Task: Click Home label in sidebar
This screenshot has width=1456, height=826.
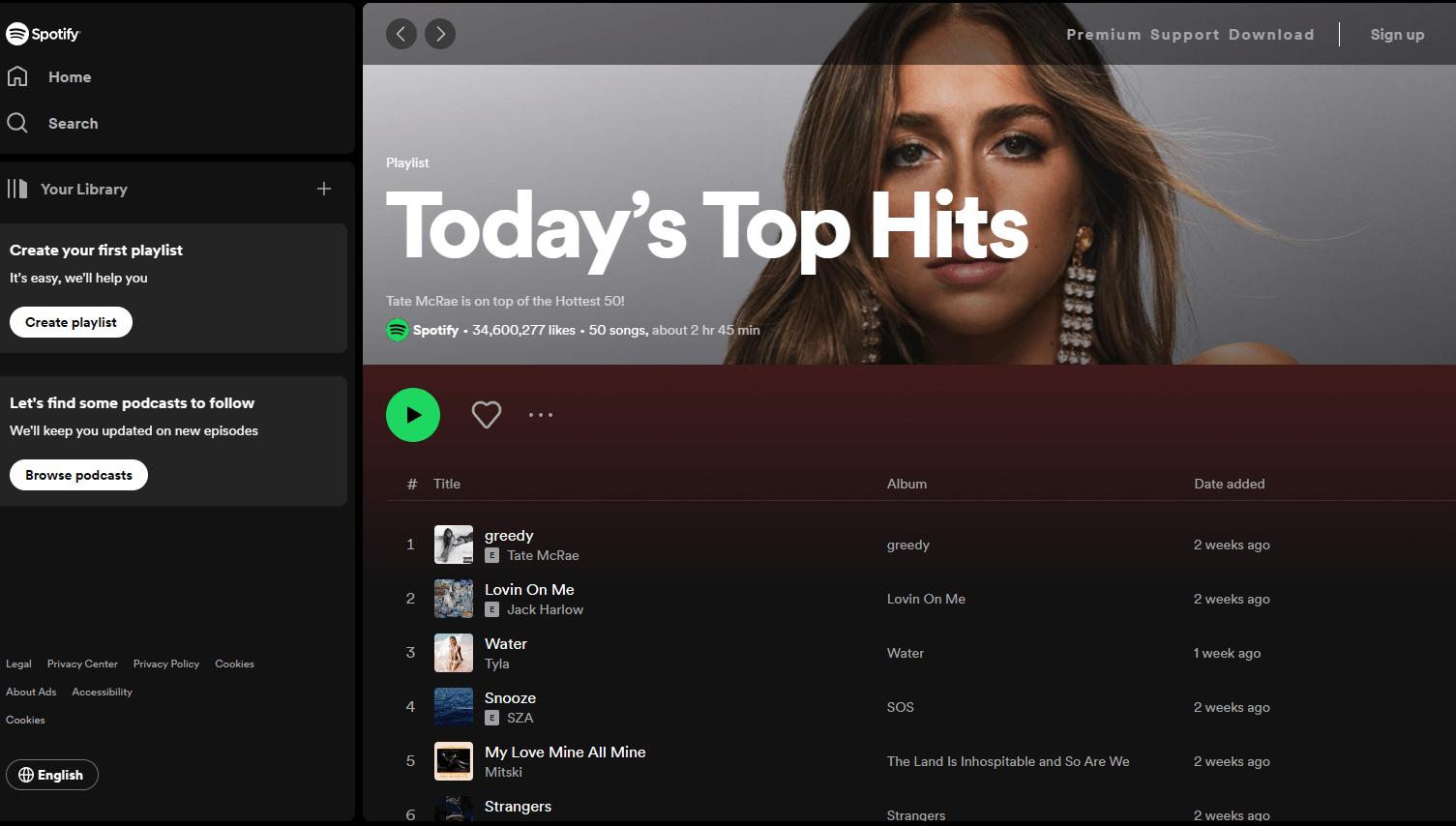Action: point(70,76)
